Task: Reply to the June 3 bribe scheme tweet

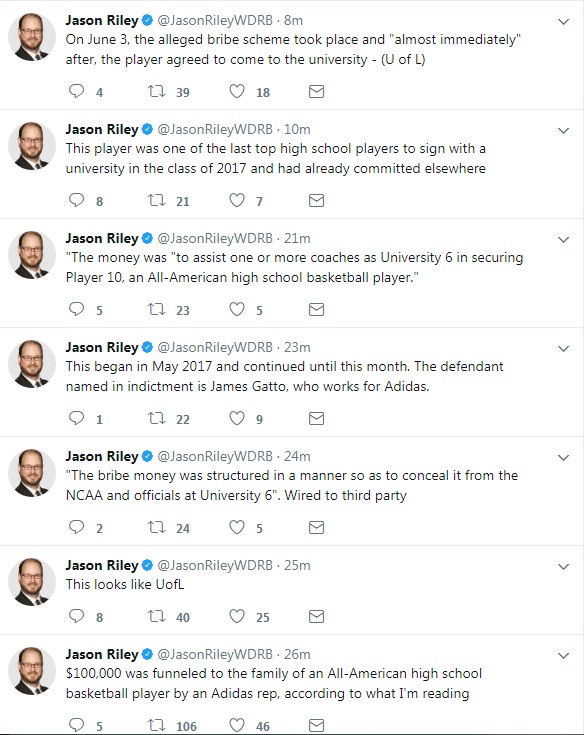Action: pyautogui.click(x=76, y=91)
